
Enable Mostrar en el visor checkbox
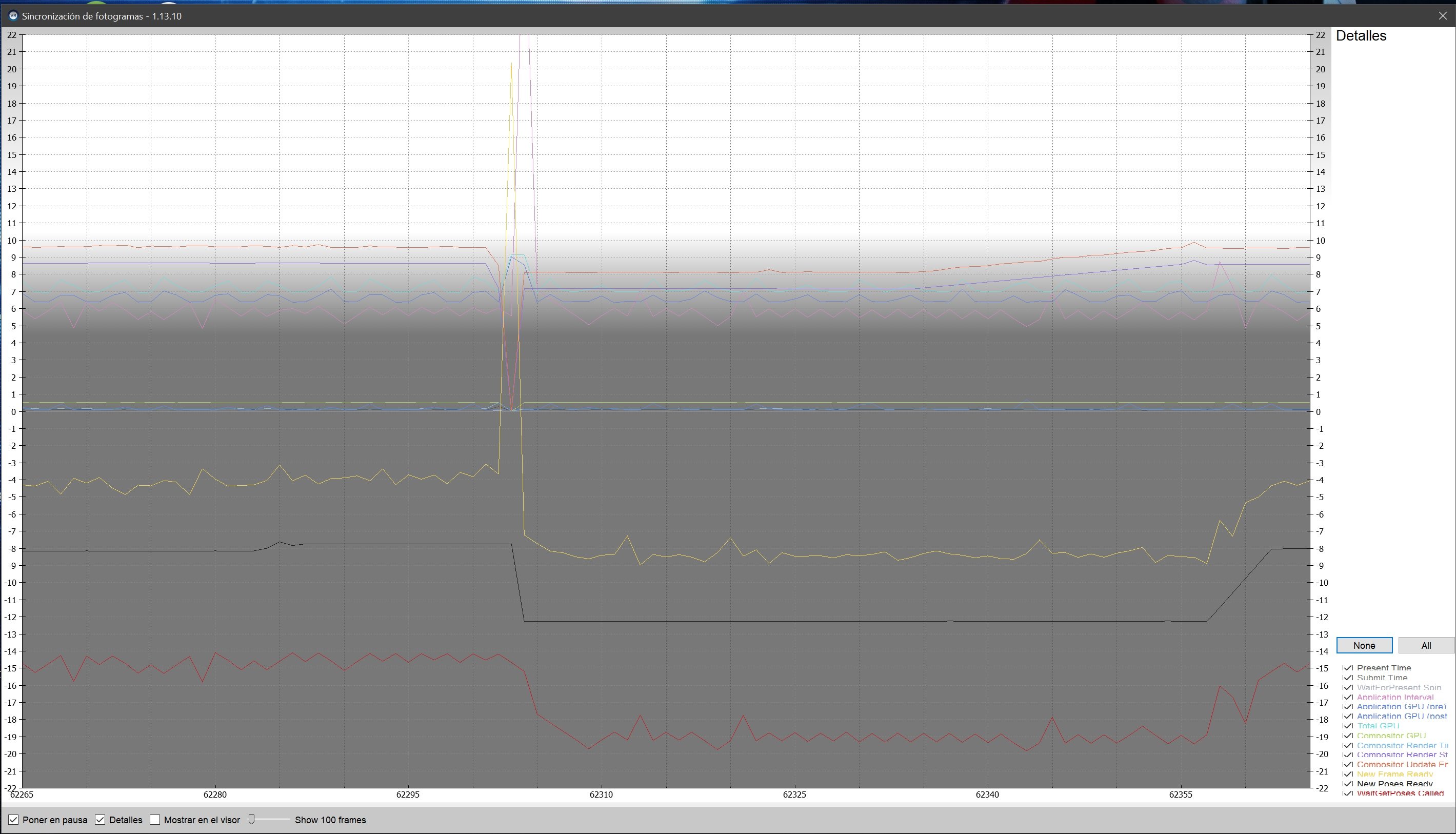pos(154,820)
